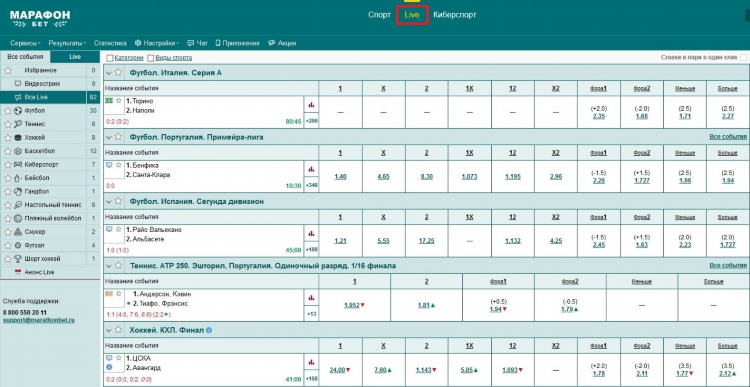Open the Приложения page

click(238, 43)
